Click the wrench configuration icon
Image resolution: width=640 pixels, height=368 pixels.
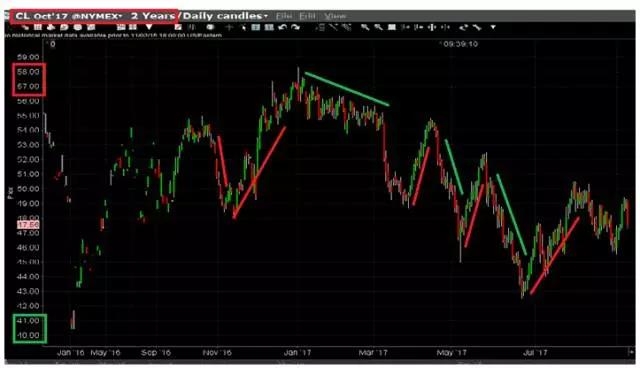[x=476, y=27]
